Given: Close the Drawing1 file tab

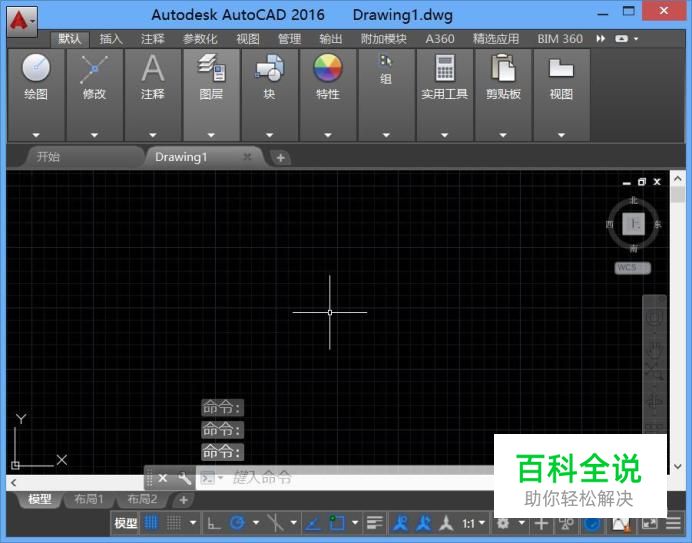Looking at the screenshot, I should click(x=248, y=157).
